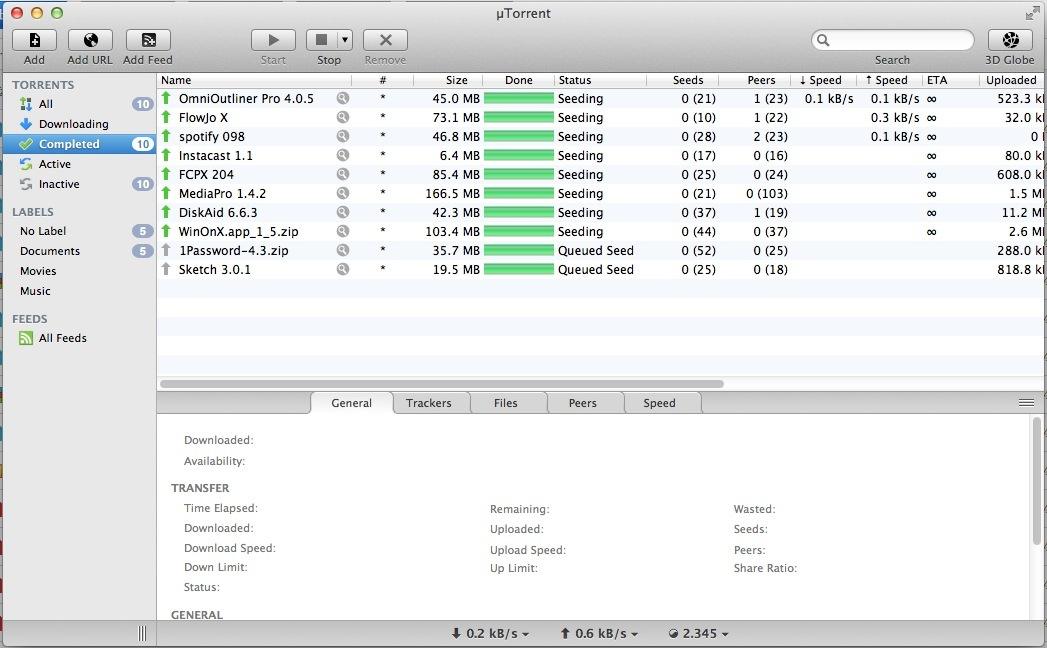Sort torrents by the Name column header
1047x648 pixels.
(x=254, y=80)
